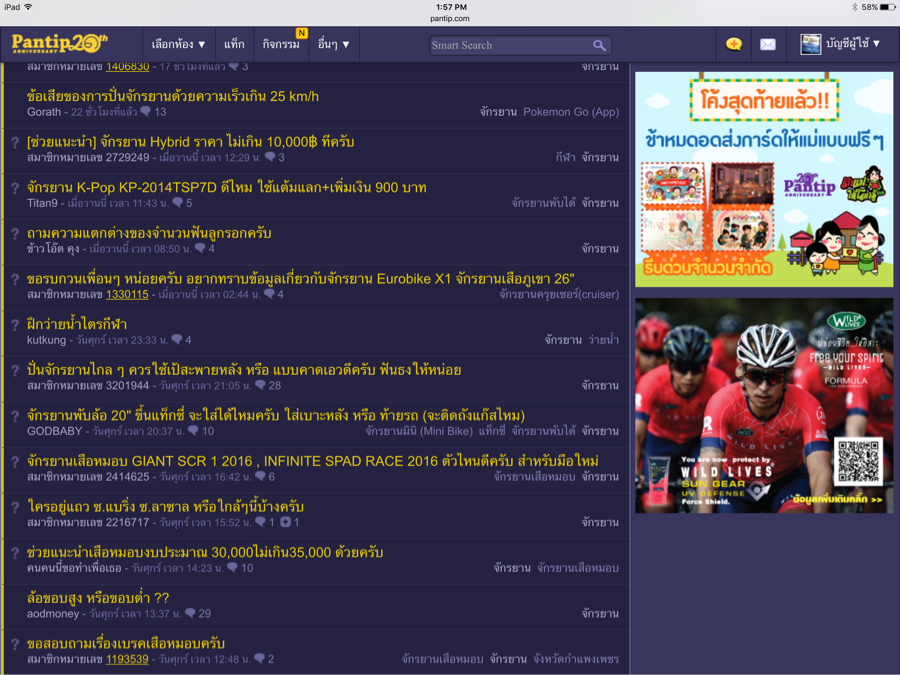Click the user avatar thumbnail
Screen dimensions: 900x675
(810, 44)
